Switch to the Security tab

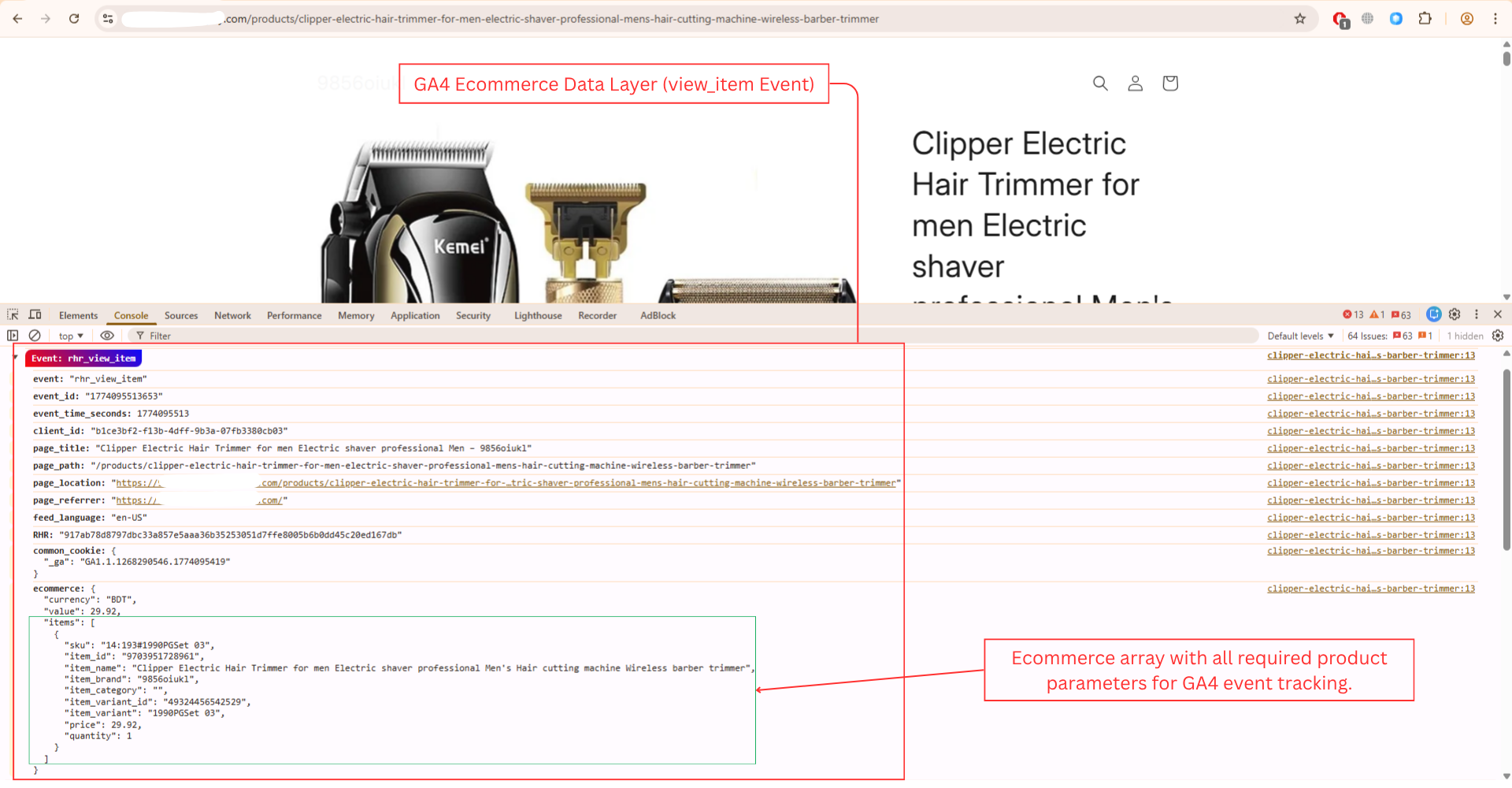473,315
